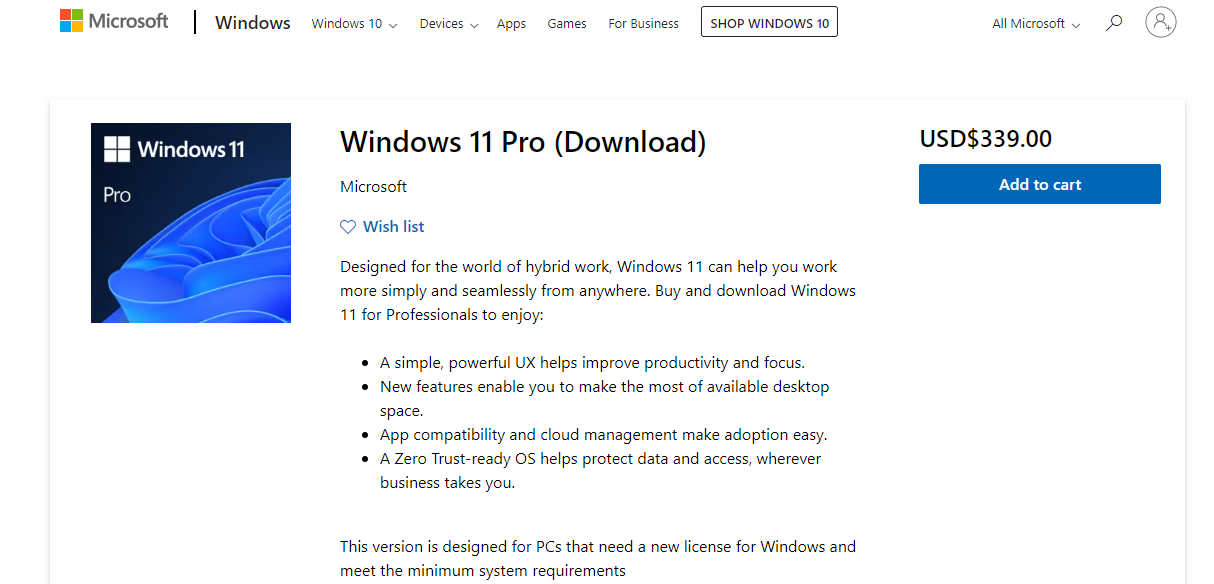This screenshot has height=584, width=1214.
Task: Click the Microsoft logo icon
Action: pos(71,21)
